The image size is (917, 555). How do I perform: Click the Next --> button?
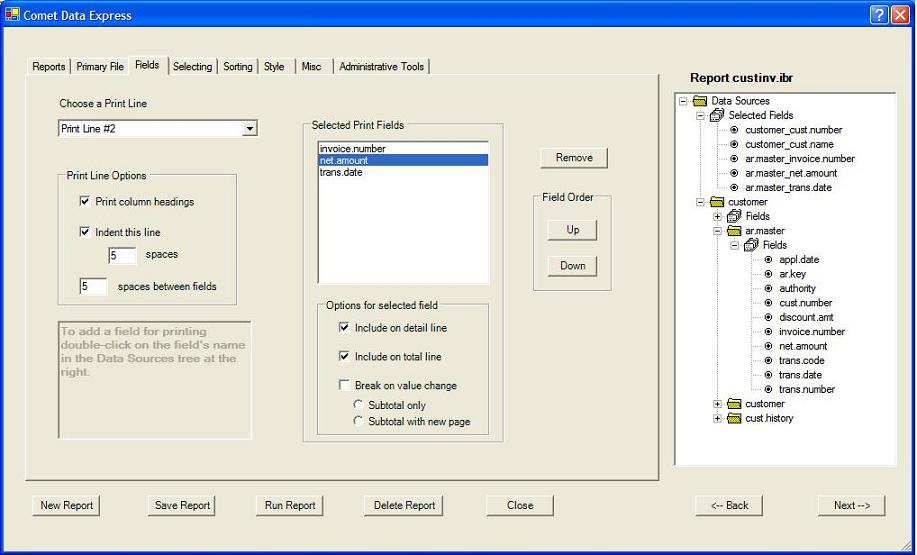pyautogui.click(x=852, y=505)
